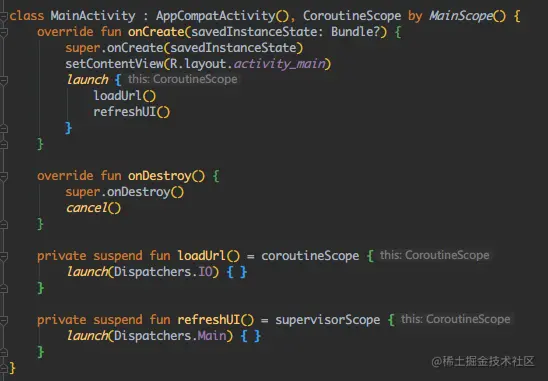Click the inlay hint after launch in onCreate

tap(183, 79)
